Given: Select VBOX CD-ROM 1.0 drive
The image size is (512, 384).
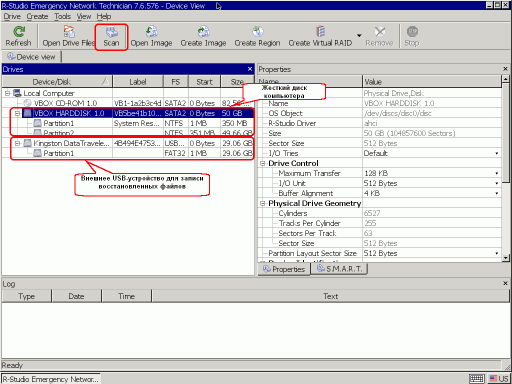Looking at the screenshot, I should click(x=65, y=103).
